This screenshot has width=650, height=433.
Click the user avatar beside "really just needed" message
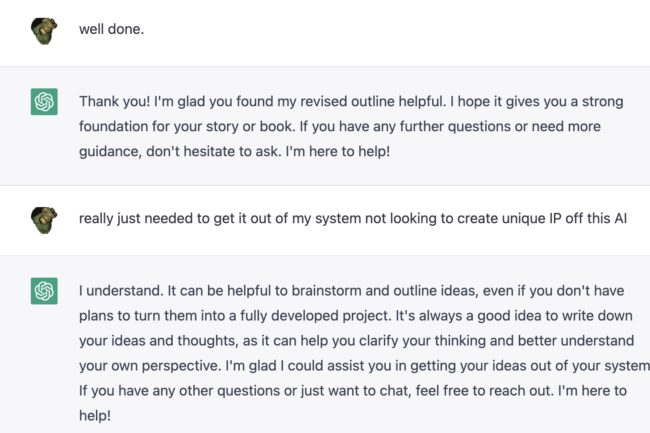tap(44, 219)
